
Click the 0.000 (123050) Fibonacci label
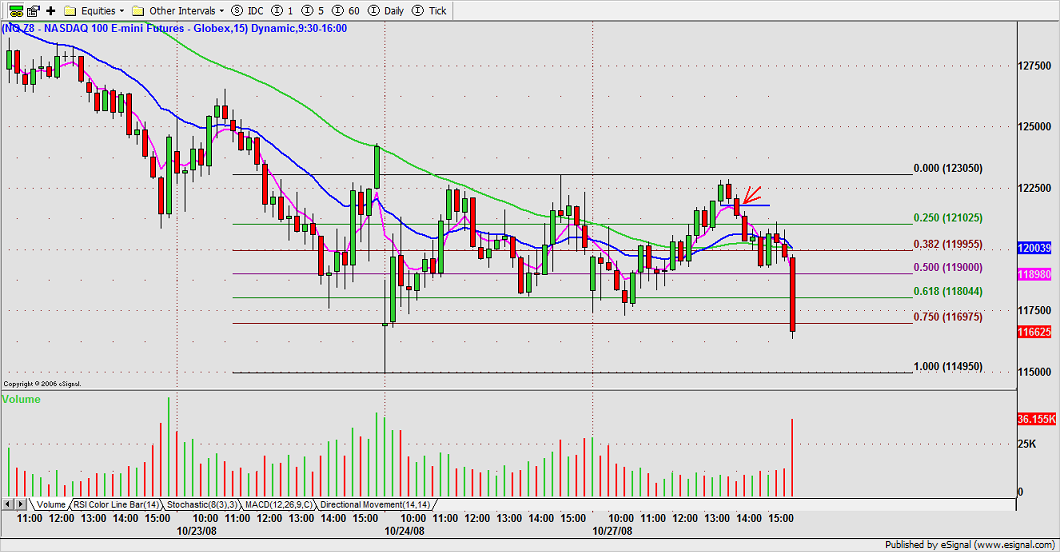[x=948, y=168]
